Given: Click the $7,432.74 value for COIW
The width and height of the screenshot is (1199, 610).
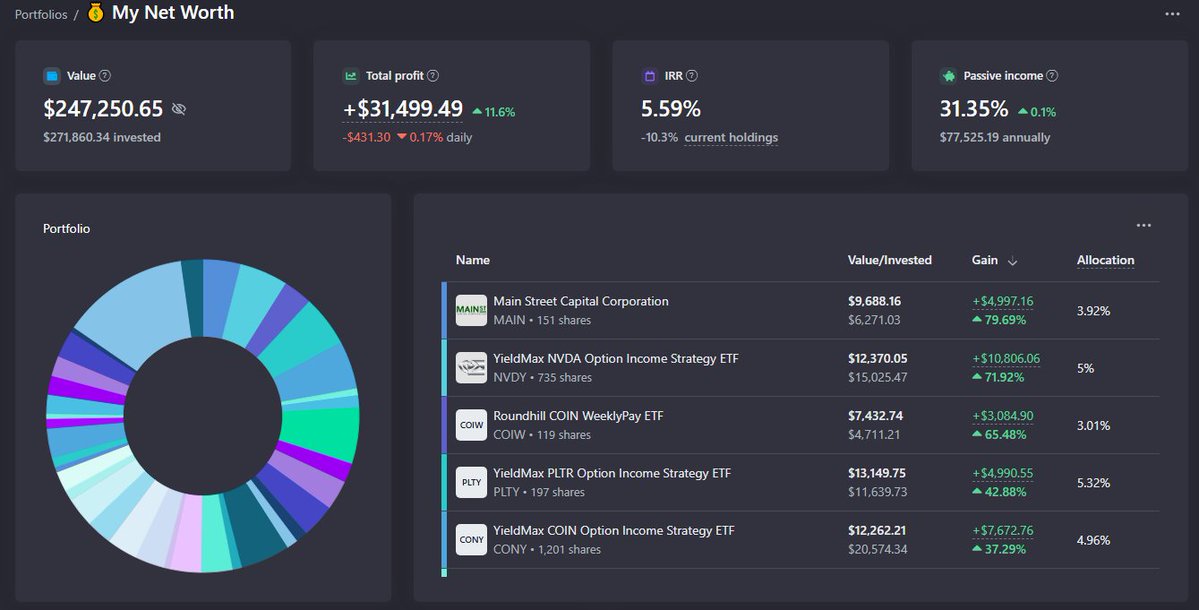Looking at the screenshot, I should click(x=876, y=416).
